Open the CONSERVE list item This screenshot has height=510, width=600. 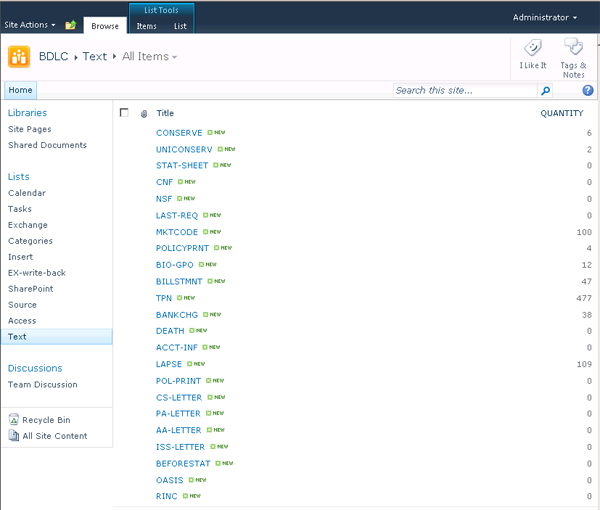[x=179, y=133]
